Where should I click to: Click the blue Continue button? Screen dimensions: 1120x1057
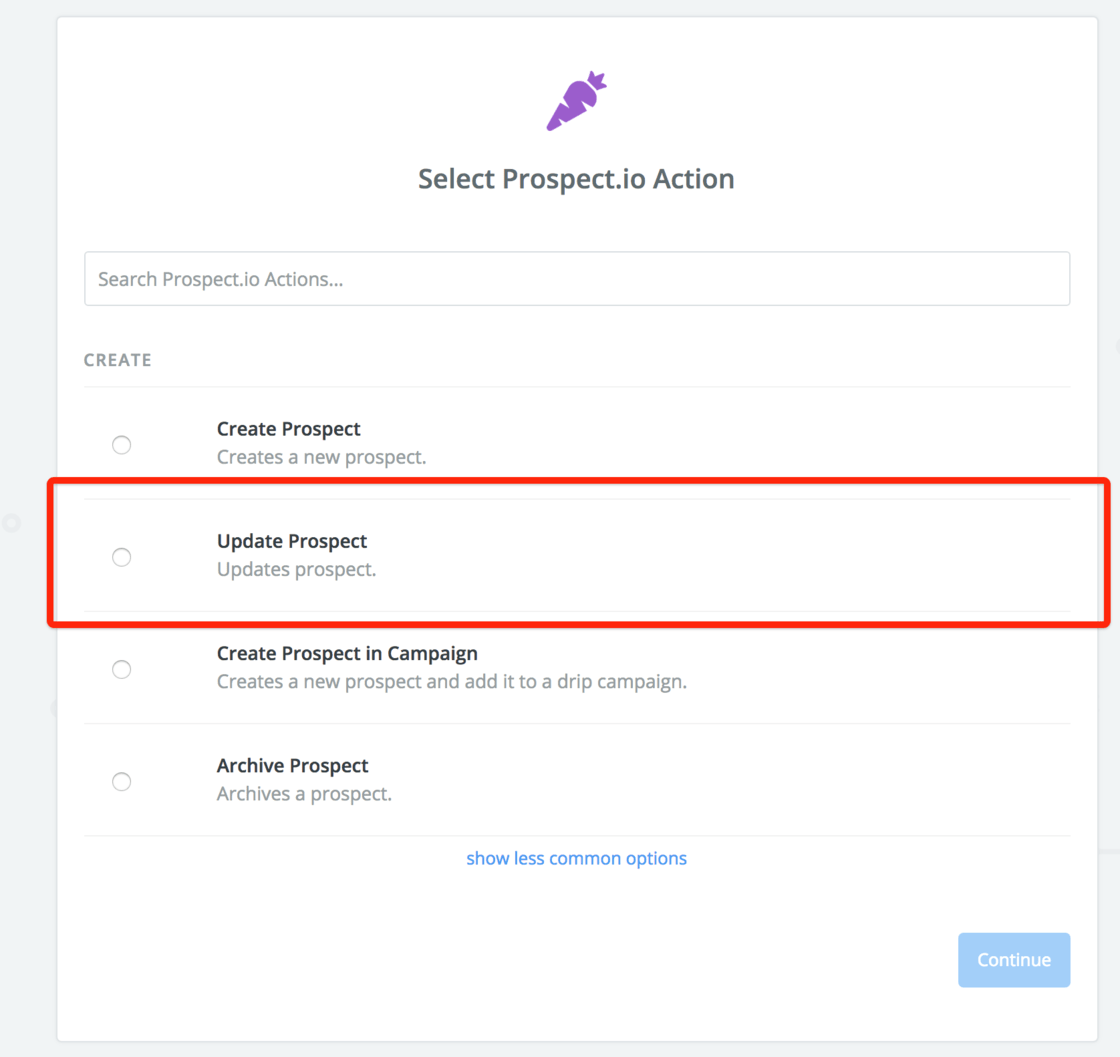click(1014, 960)
